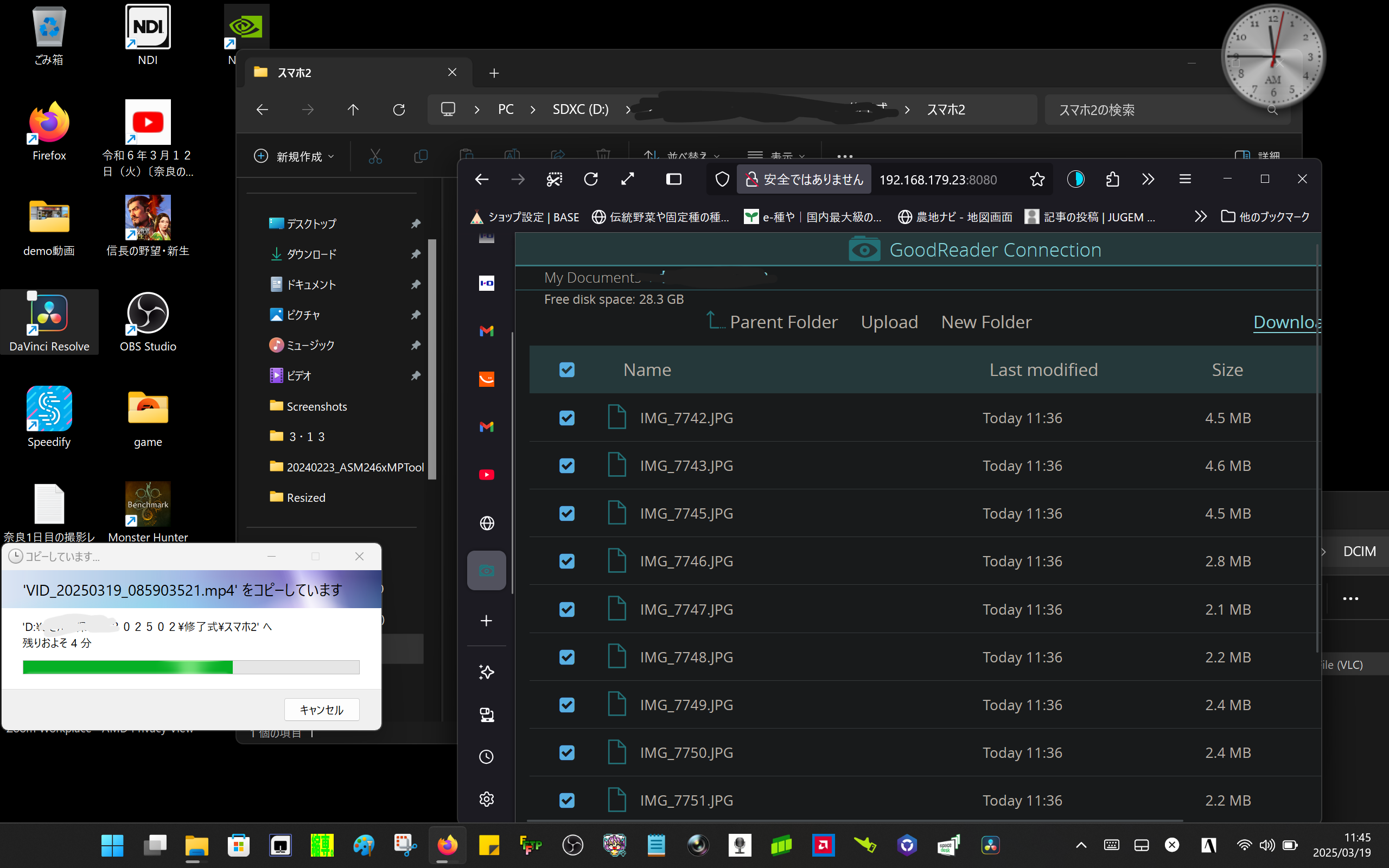This screenshot has width=1389, height=868.
Task: Open the first Gmail sidebar tab
Action: pos(486,331)
